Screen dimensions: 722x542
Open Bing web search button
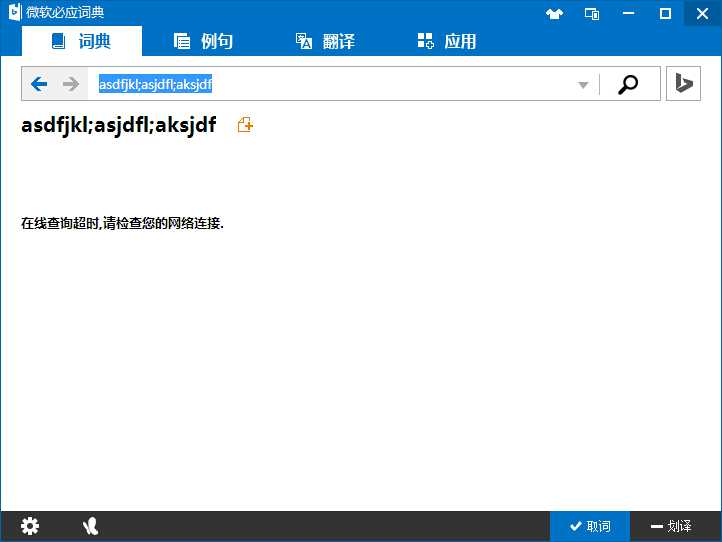click(683, 83)
